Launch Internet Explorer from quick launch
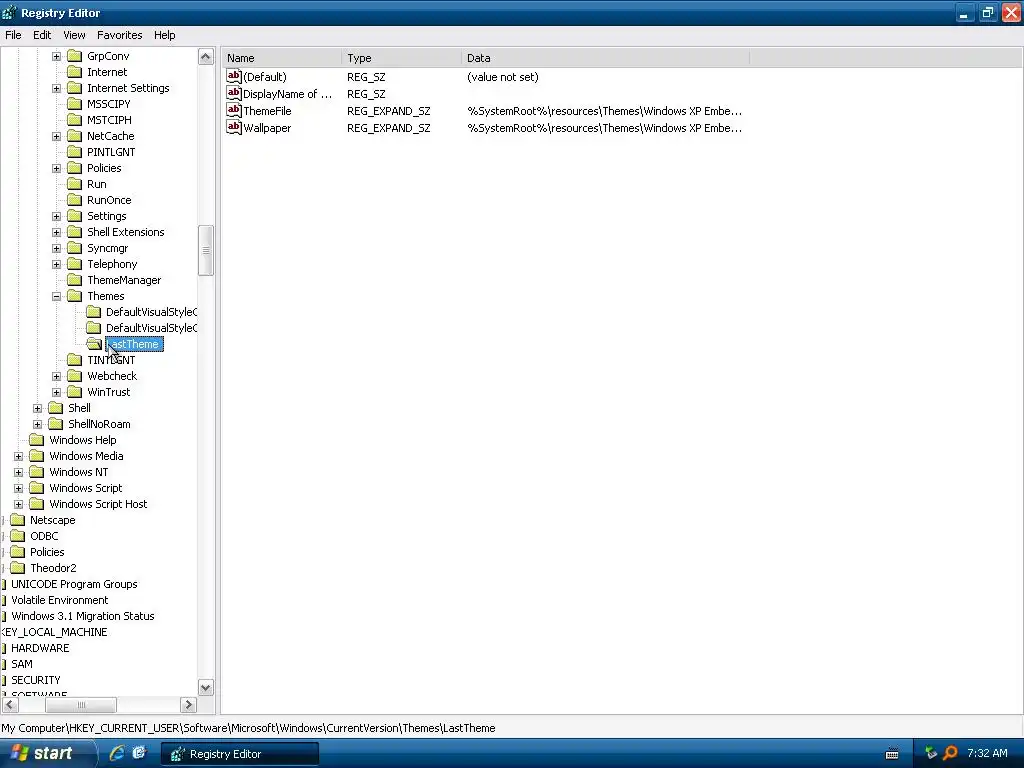Screen dimensions: 1024x768 (117, 753)
